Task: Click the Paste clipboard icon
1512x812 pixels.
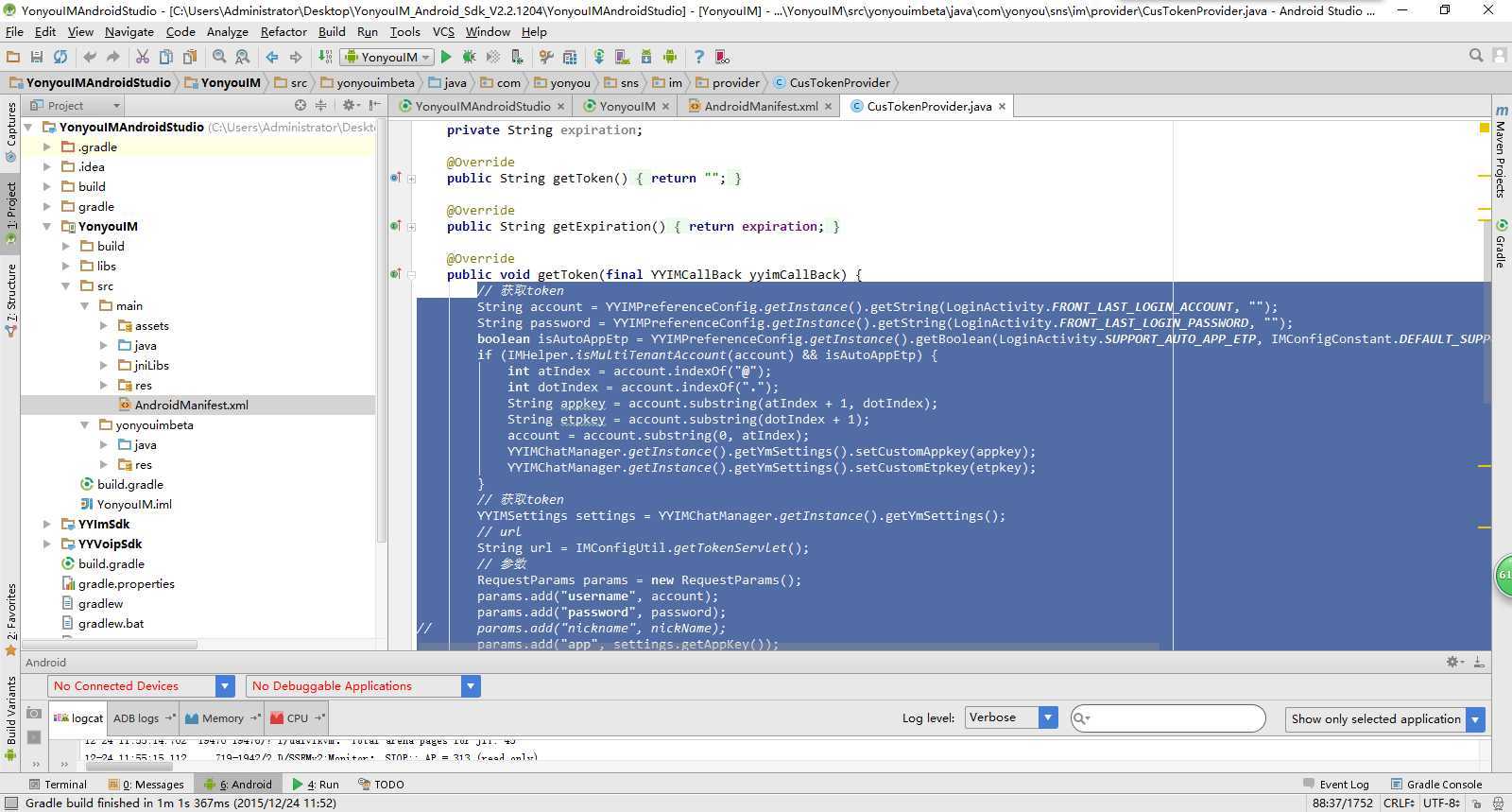Action: [x=189, y=57]
